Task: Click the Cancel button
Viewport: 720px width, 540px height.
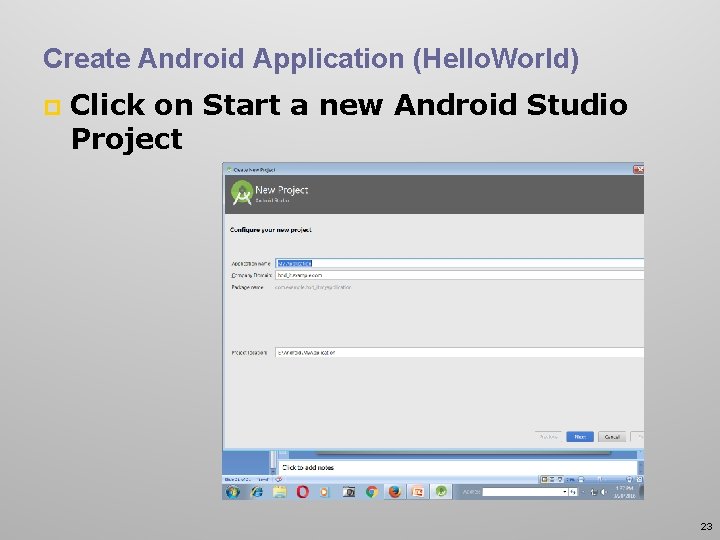Action: tap(612, 437)
